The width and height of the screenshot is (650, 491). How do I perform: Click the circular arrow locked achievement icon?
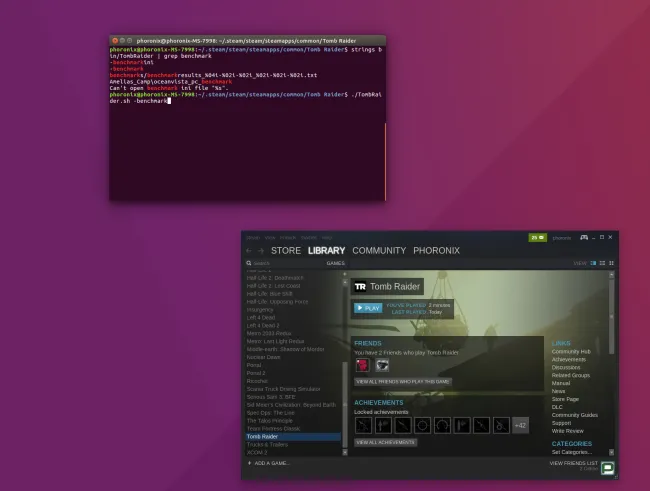click(442, 425)
